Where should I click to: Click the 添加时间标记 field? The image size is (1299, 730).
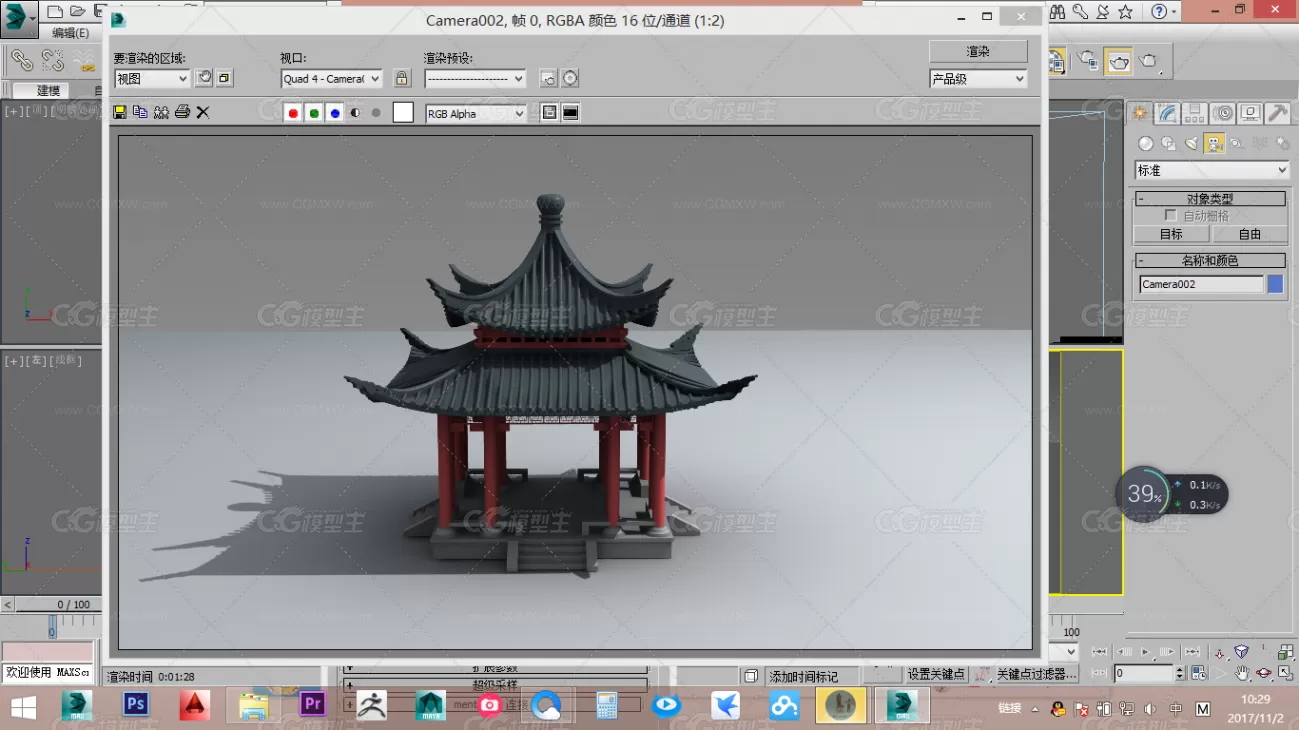click(x=811, y=676)
